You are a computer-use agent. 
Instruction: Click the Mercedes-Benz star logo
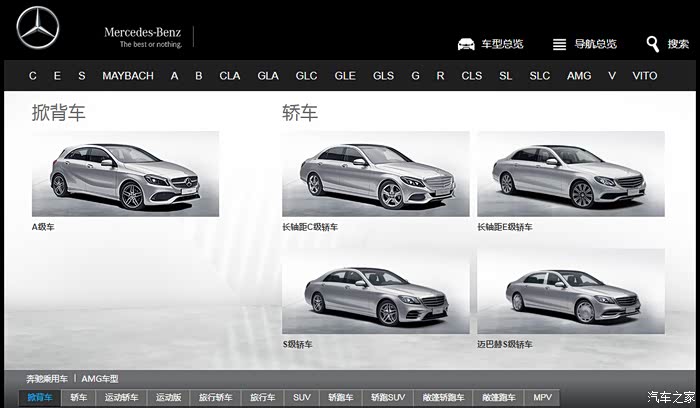click(x=38, y=27)
